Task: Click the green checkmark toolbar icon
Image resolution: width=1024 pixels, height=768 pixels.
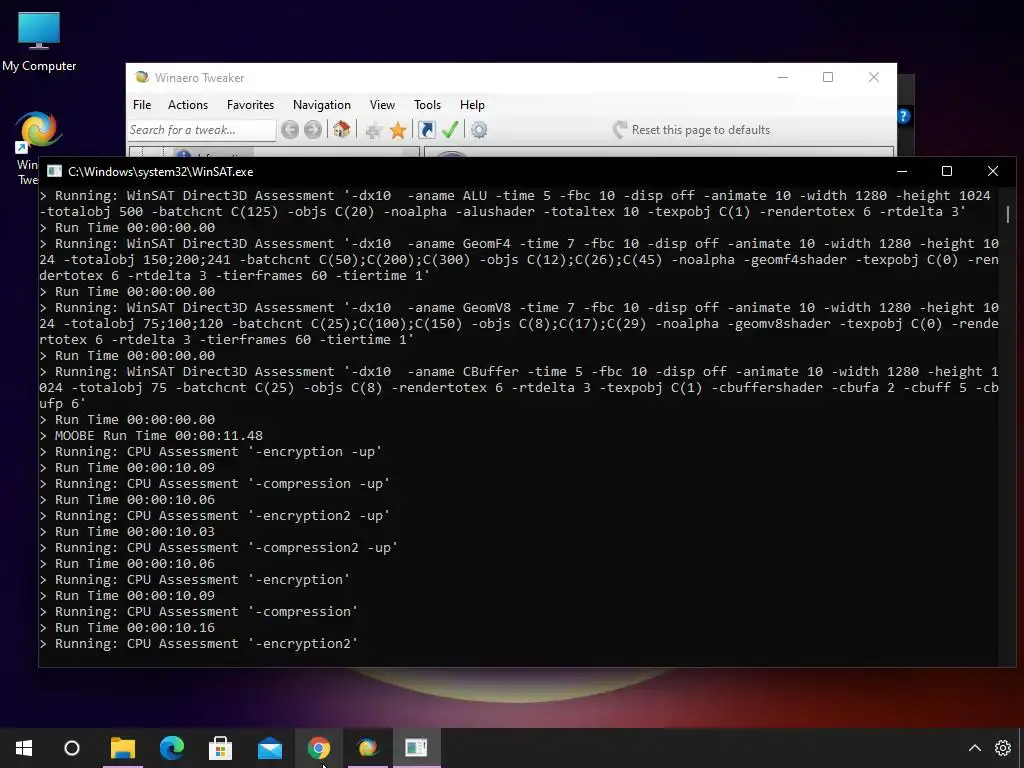Action: pyautogui.click(x=450, y=129)
